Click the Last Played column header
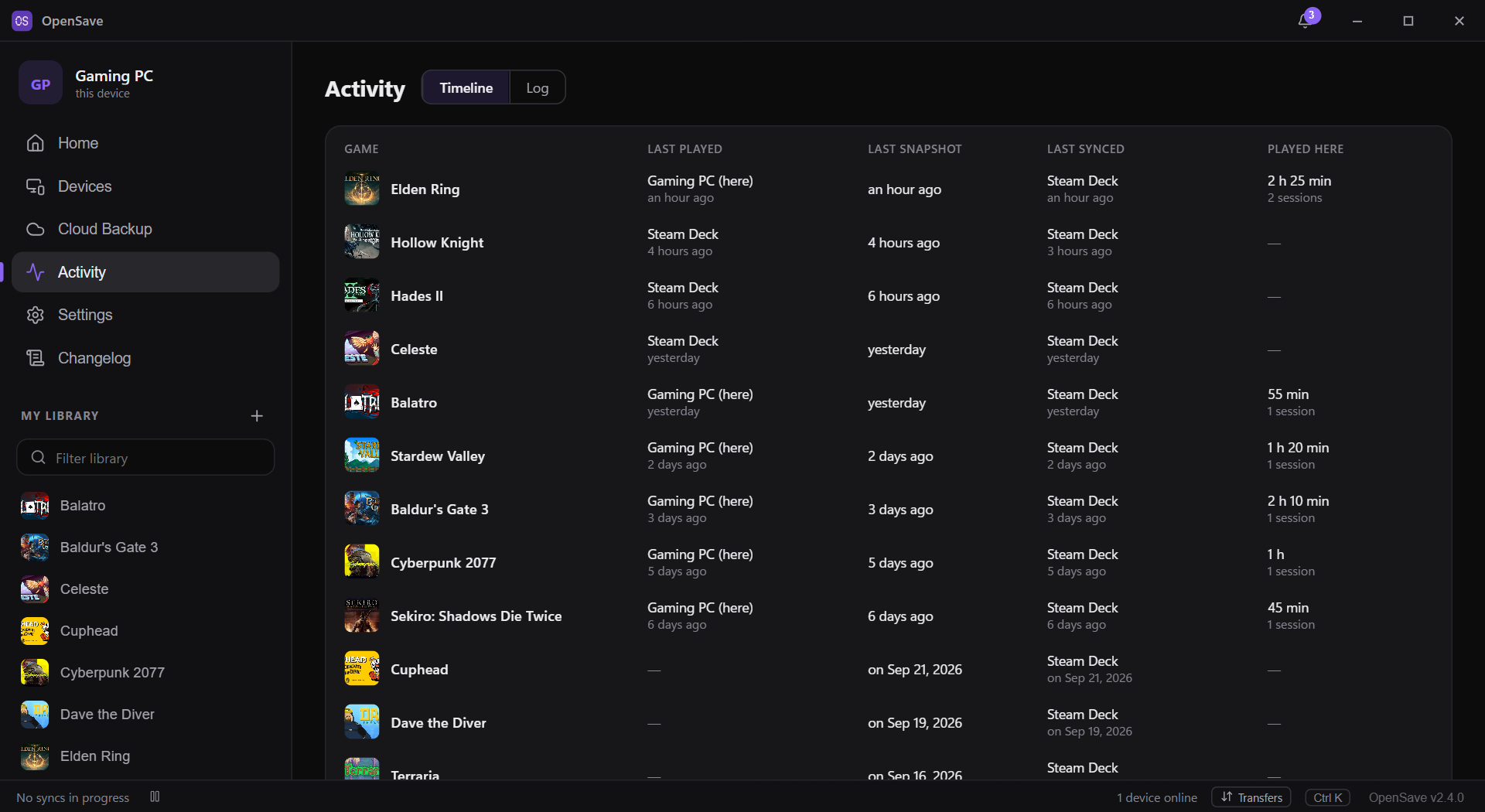Viewport: 1485px width, 812px height. pyautogui.click(x=684, y=149)
